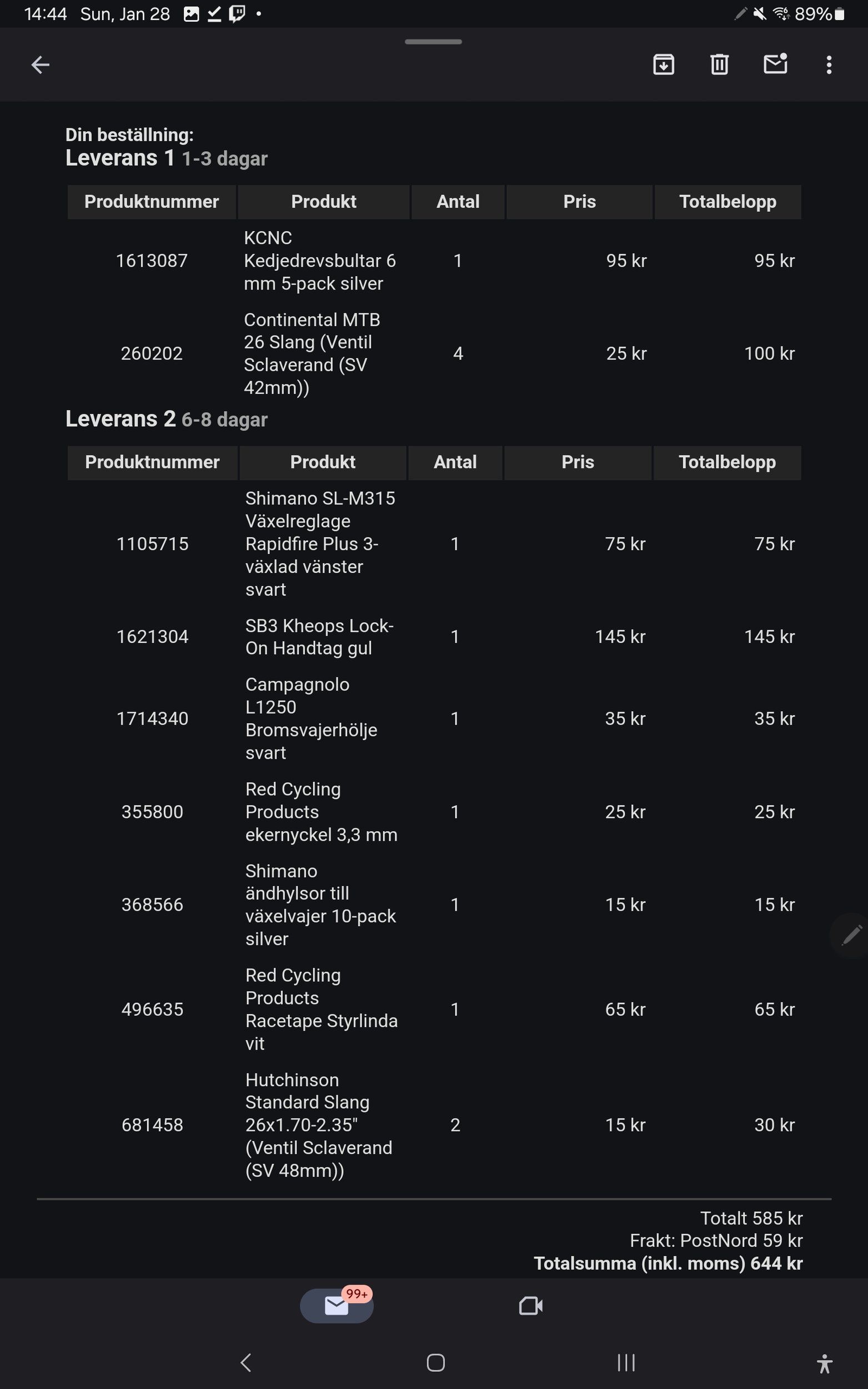The height and width of the screenshot is (1389, 868).
Task: Tap the drag handle at the top
Action: pos(433,42)
